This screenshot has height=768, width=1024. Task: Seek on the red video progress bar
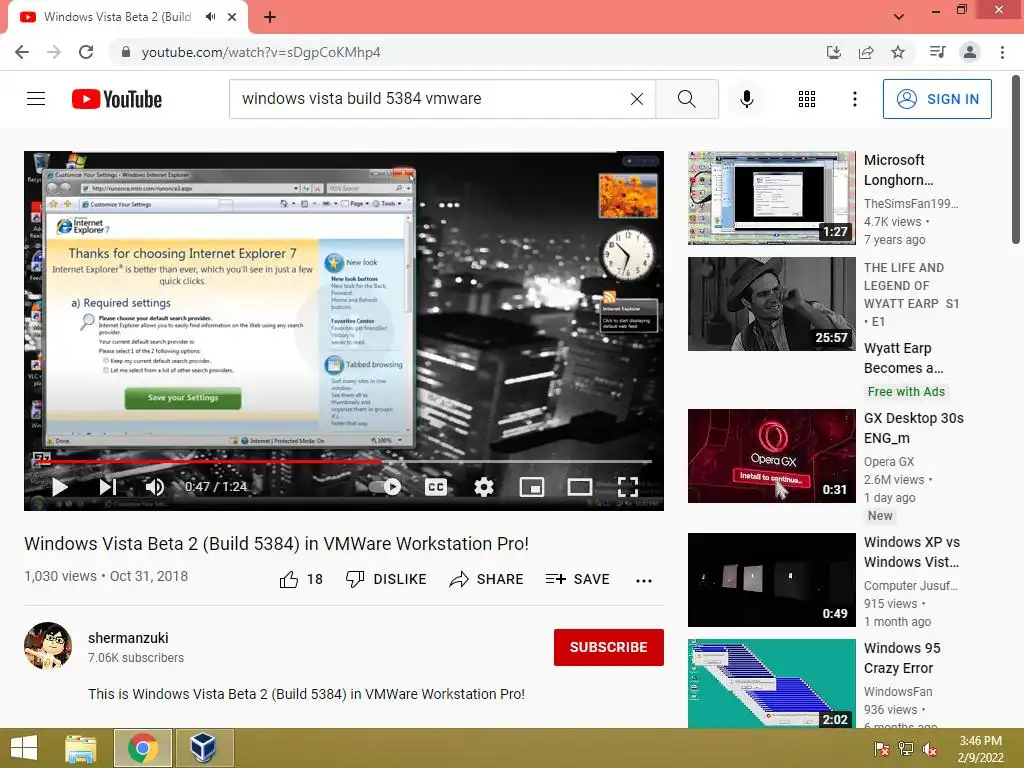[x=344, y=461]
